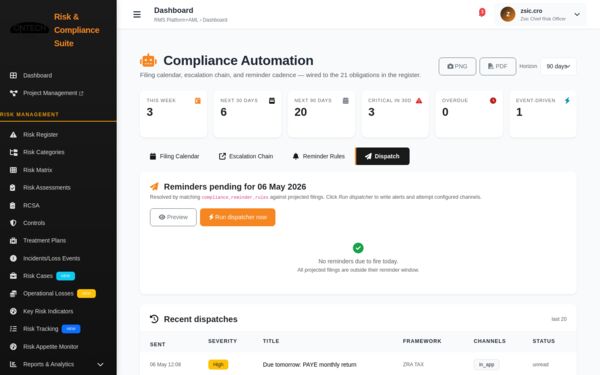The width and height of the screenshot is (600, 375).
Task: Click the Incidents/Loss Events alert icon
Action: (13, 258)
